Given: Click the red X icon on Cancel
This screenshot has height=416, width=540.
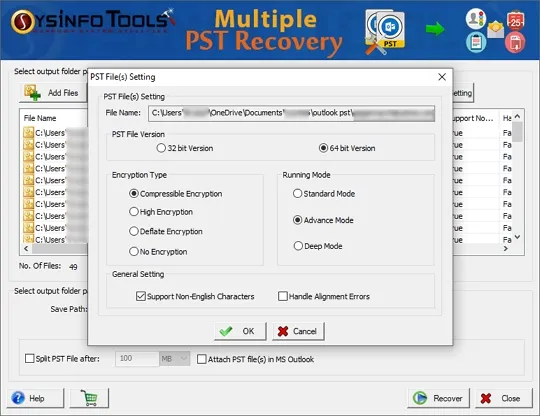Looking at the screenshot, I should (x=283, y=331).
